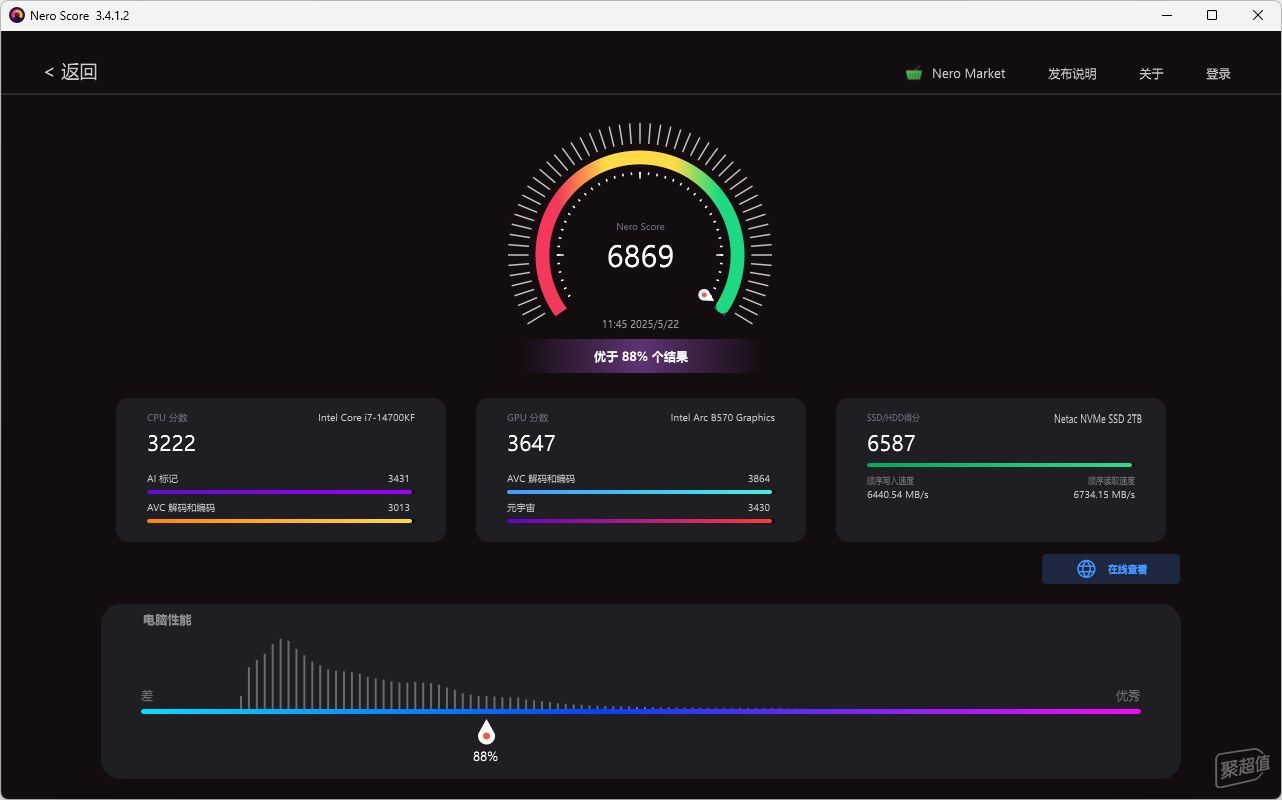Click the green SSD progress bar
1282x800 pixels.
tap(999, 465)
